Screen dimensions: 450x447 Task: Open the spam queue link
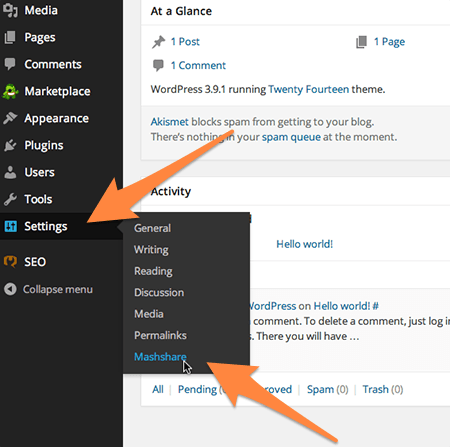pos(291,137)
